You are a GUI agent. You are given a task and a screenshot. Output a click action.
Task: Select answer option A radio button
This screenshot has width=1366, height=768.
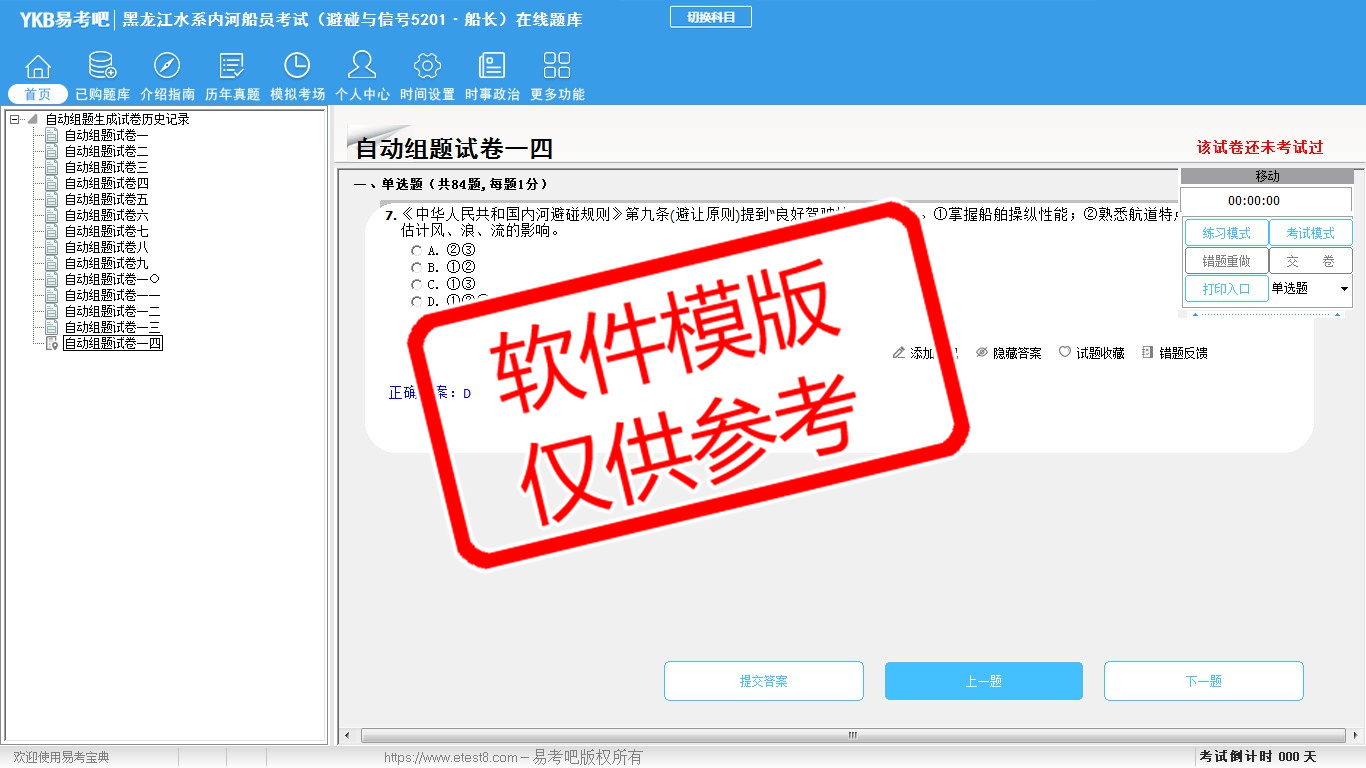pyautogui.click(x=417, y=250)
